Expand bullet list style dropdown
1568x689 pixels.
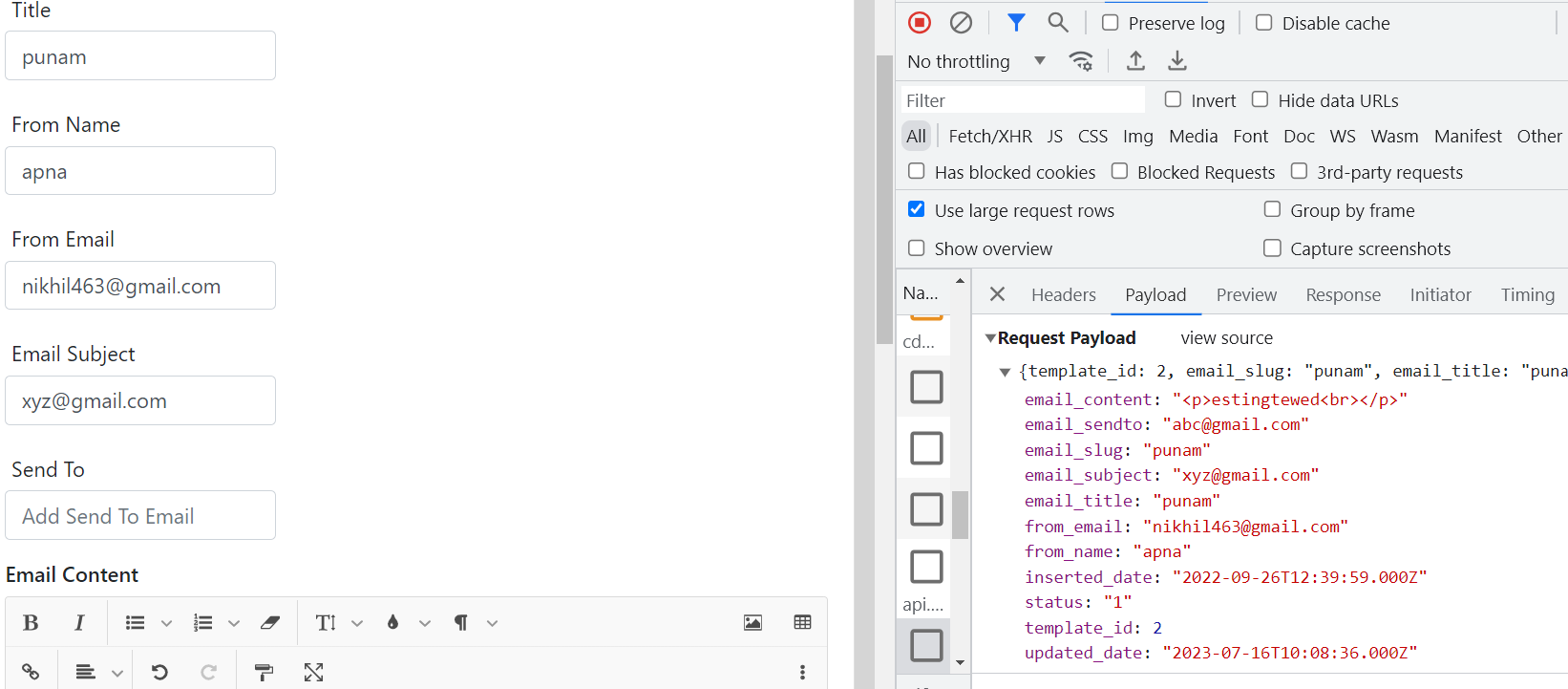[166, 623]
